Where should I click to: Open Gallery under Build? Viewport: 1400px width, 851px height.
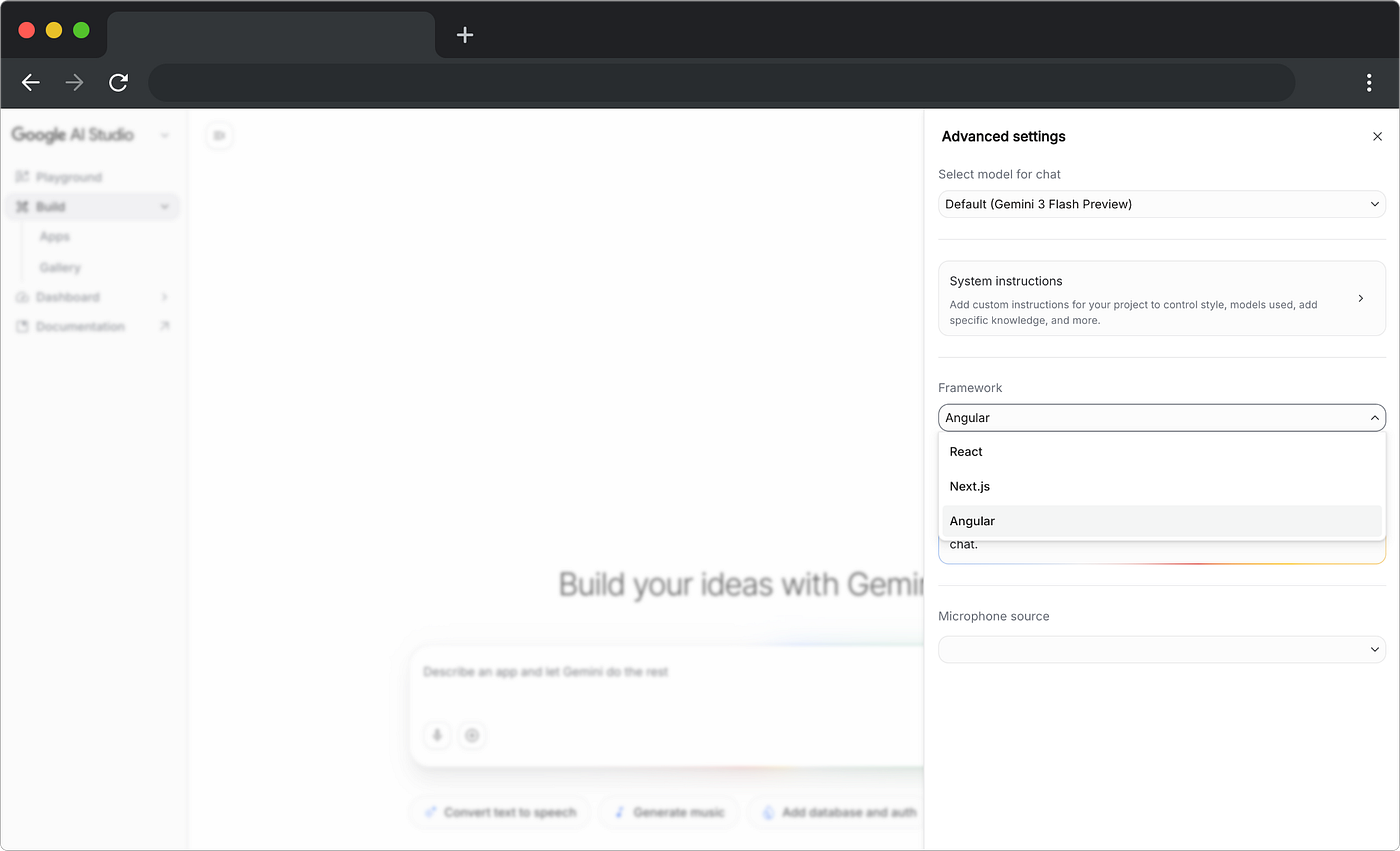pyautogui.click(x=60, y=267)
